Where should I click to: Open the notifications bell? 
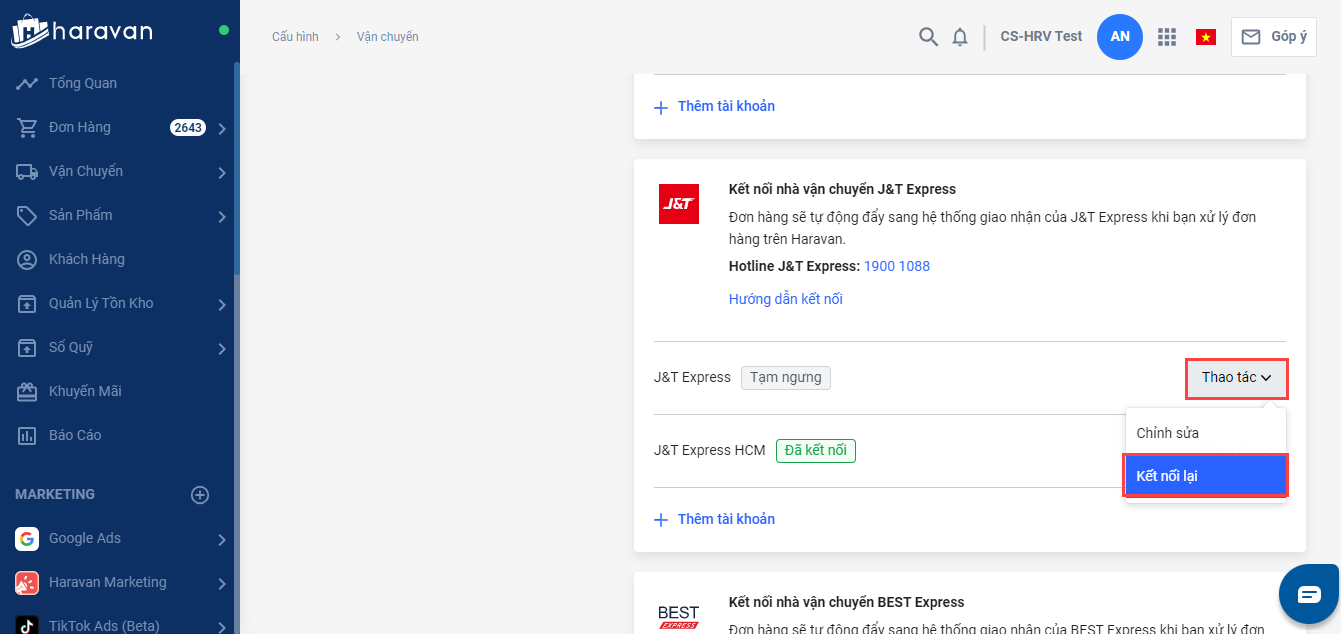[960, 37]
